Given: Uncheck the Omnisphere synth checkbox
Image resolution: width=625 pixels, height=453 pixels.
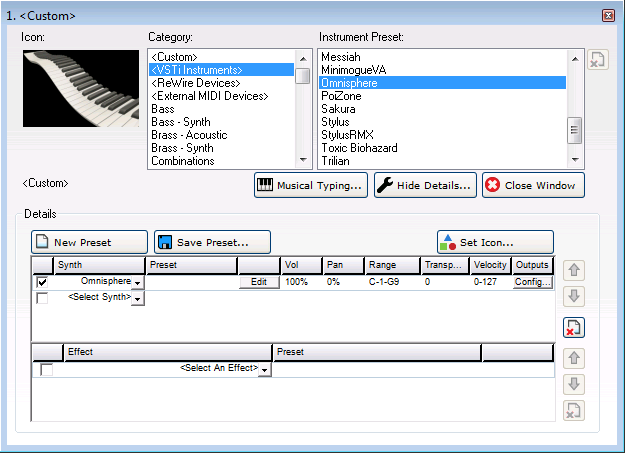Looking at the screenshot, I should tap(42, 282).
